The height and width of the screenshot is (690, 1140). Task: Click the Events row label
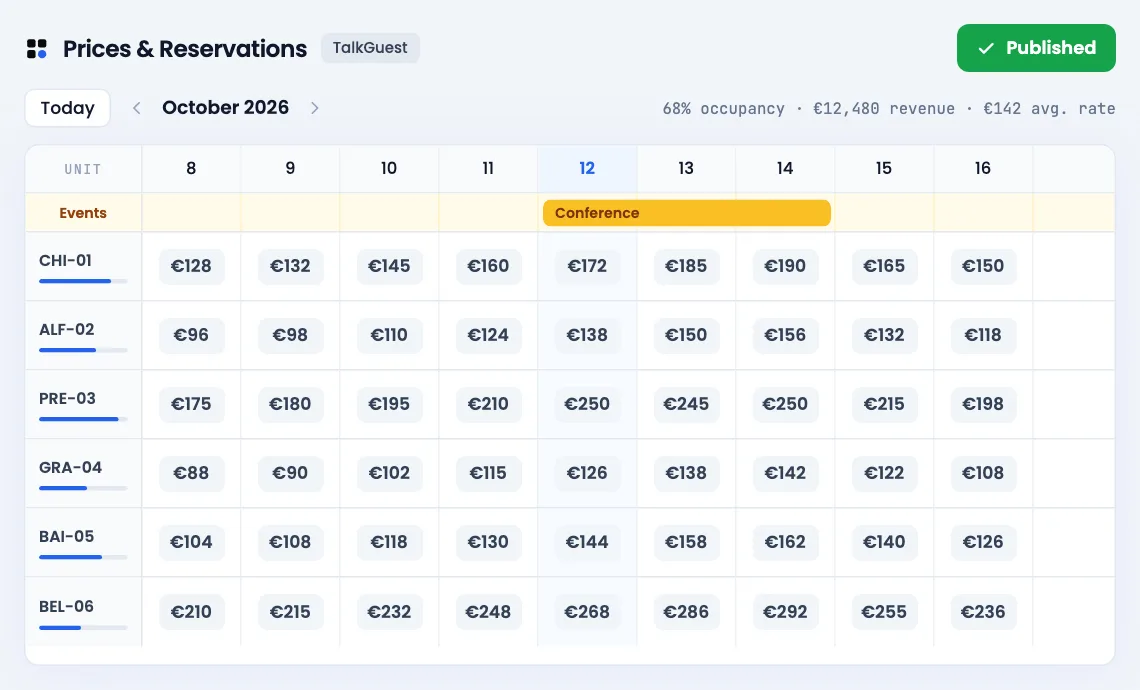pos(83,213)
